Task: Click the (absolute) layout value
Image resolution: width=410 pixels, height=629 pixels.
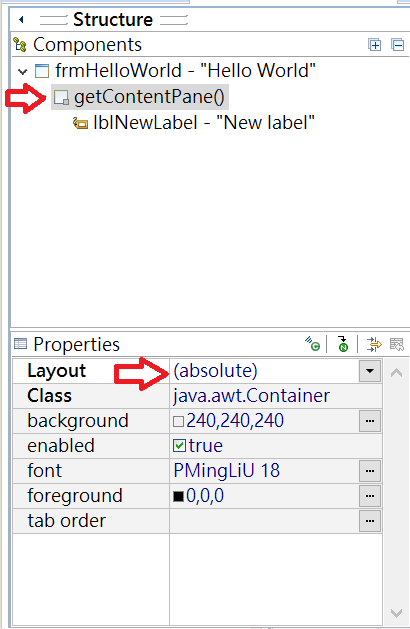Action: tap(215, 371)
